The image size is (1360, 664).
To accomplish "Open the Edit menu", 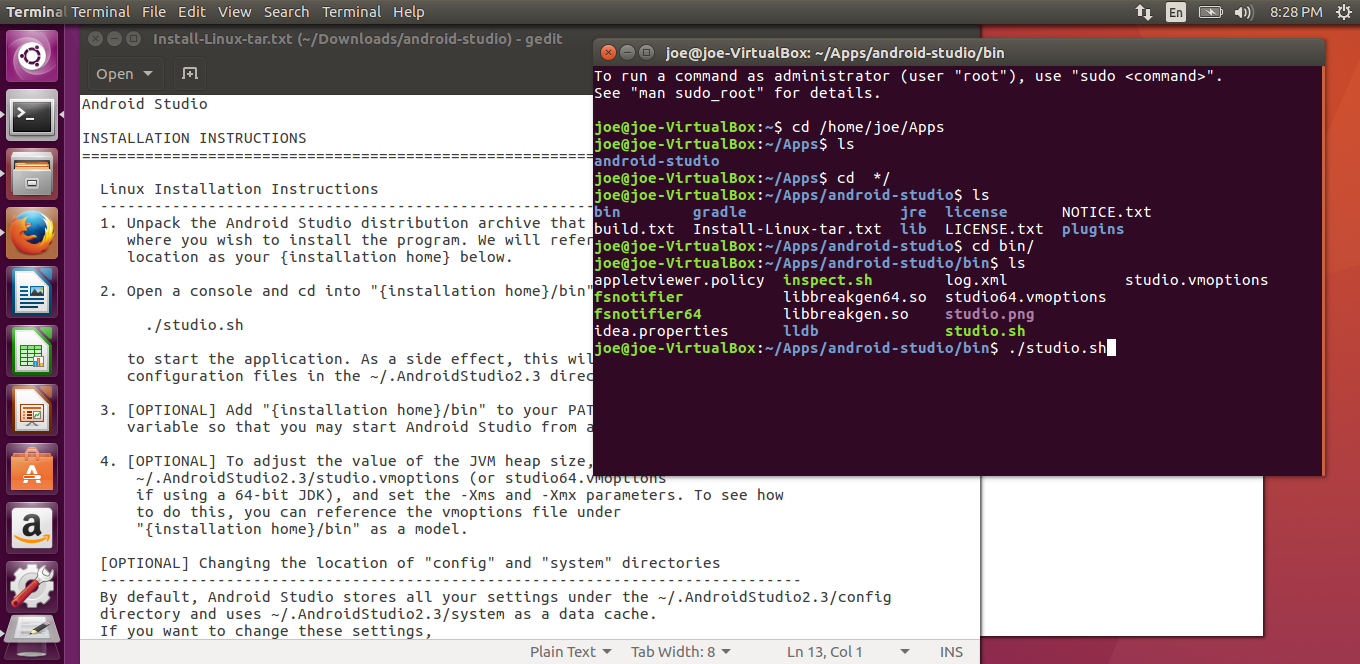I will (192, 12).
